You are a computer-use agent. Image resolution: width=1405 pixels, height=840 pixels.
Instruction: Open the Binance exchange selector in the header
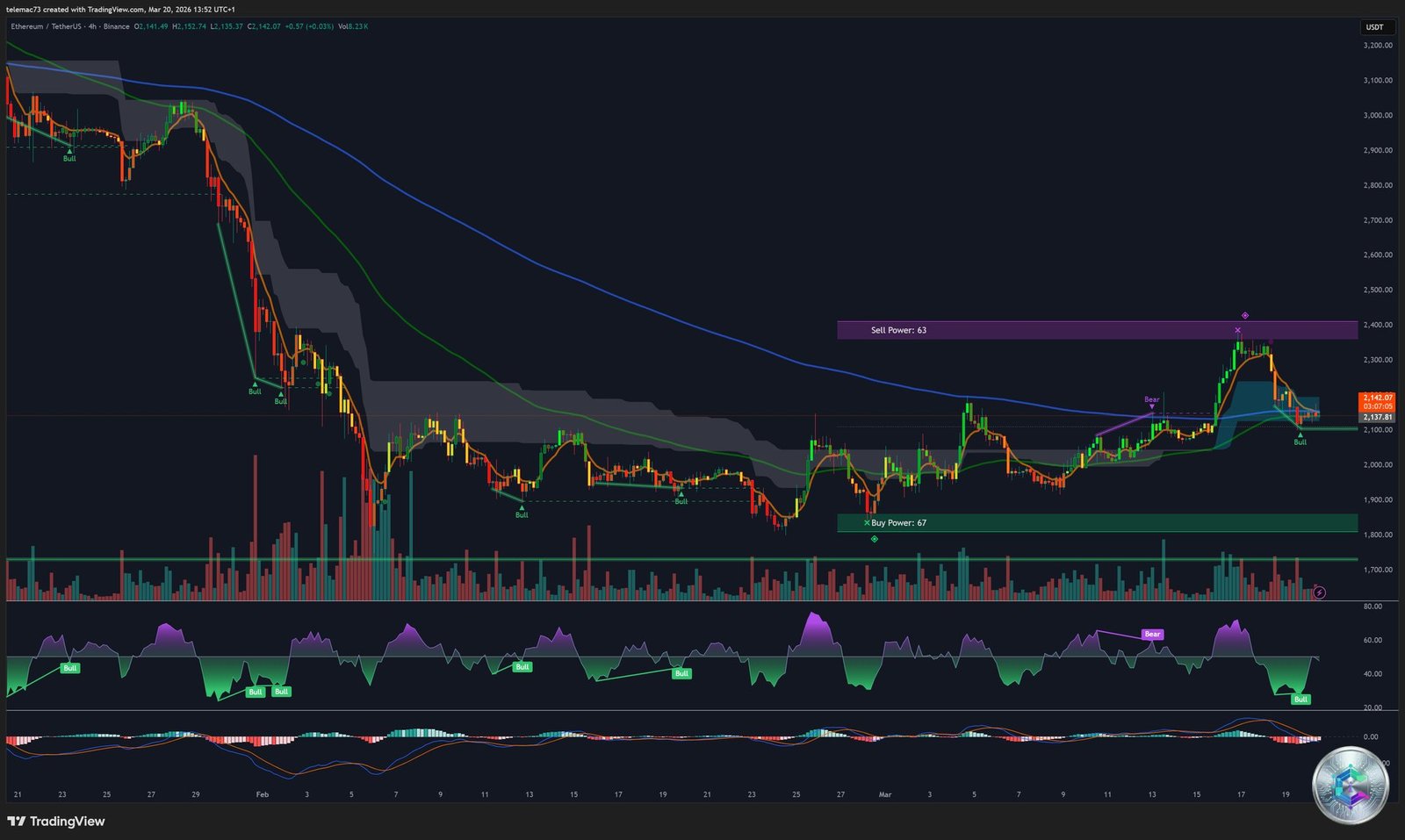pos(117,27)
